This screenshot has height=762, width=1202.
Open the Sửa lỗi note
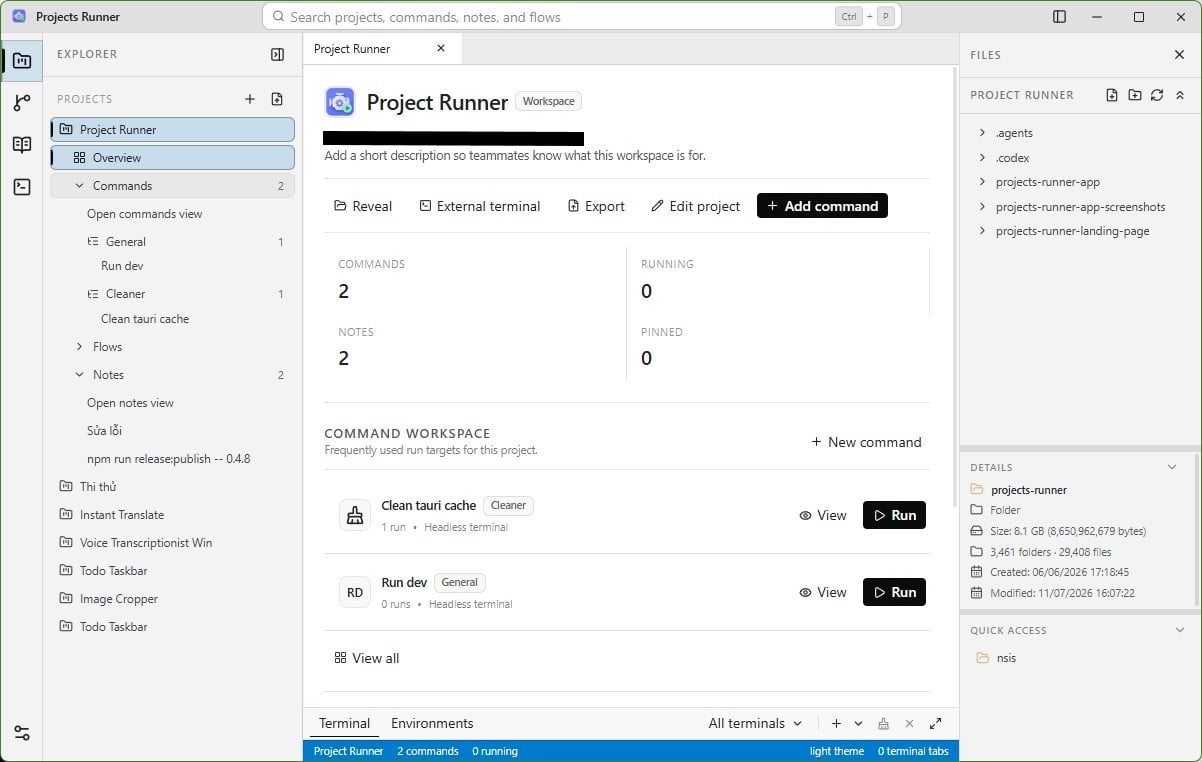104,431
